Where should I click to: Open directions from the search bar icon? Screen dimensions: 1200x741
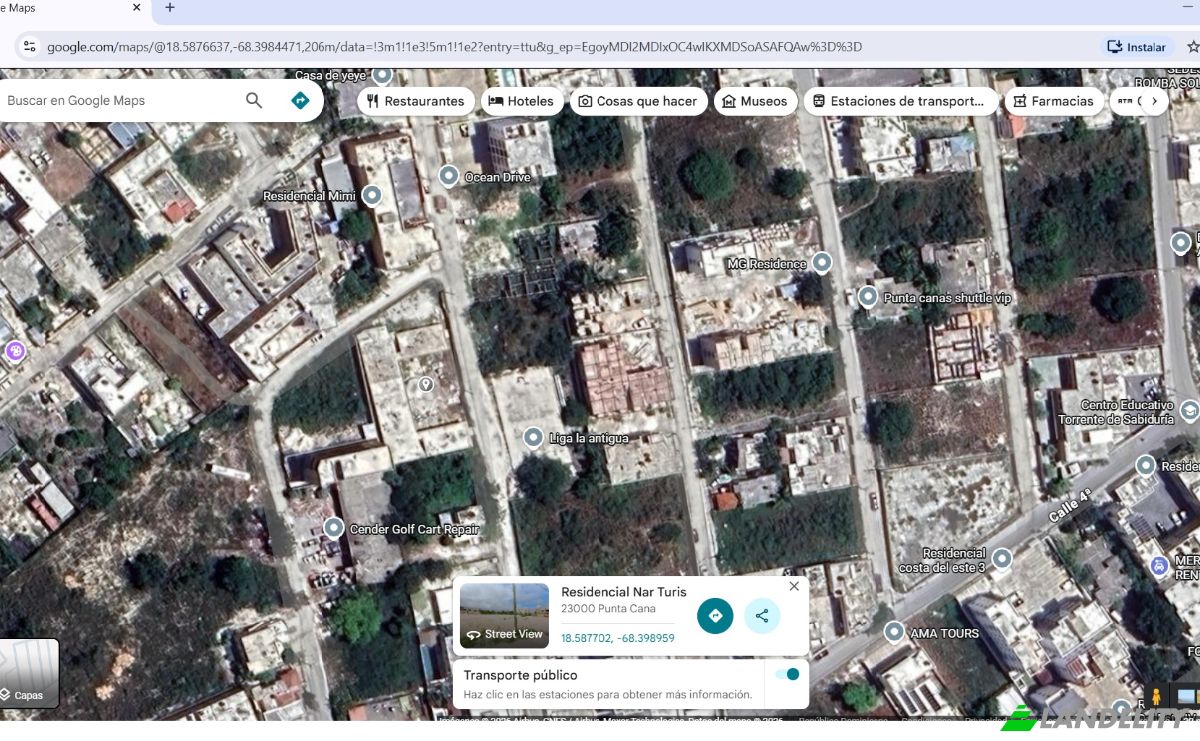click(x=300, y=100)
